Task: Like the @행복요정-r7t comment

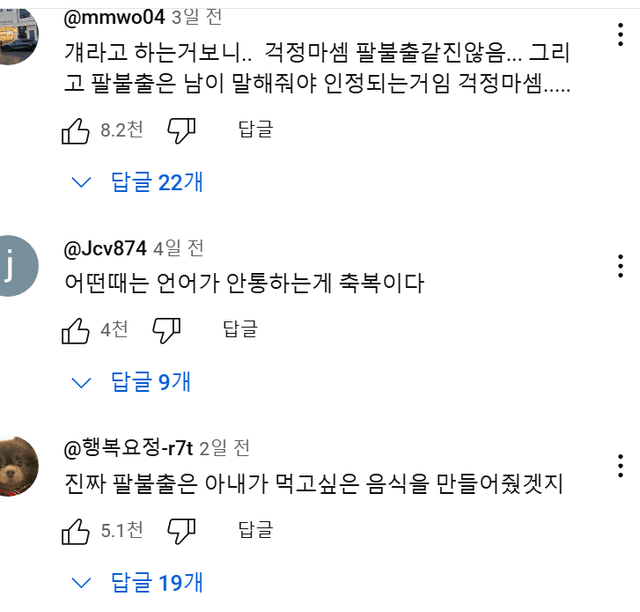Action: pyautogui.click(x=76, y=530)
